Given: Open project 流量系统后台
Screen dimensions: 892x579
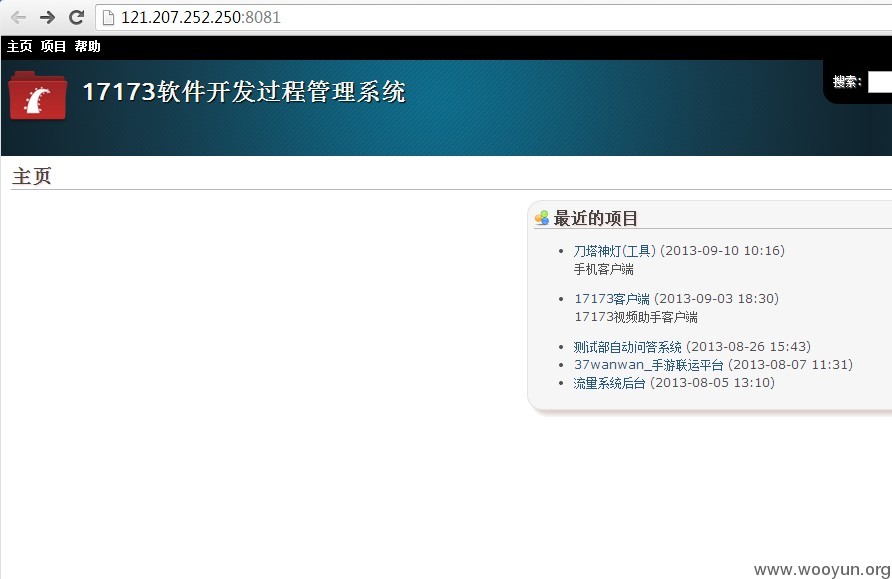Looking at the screenshot, I should click(609, 383).
